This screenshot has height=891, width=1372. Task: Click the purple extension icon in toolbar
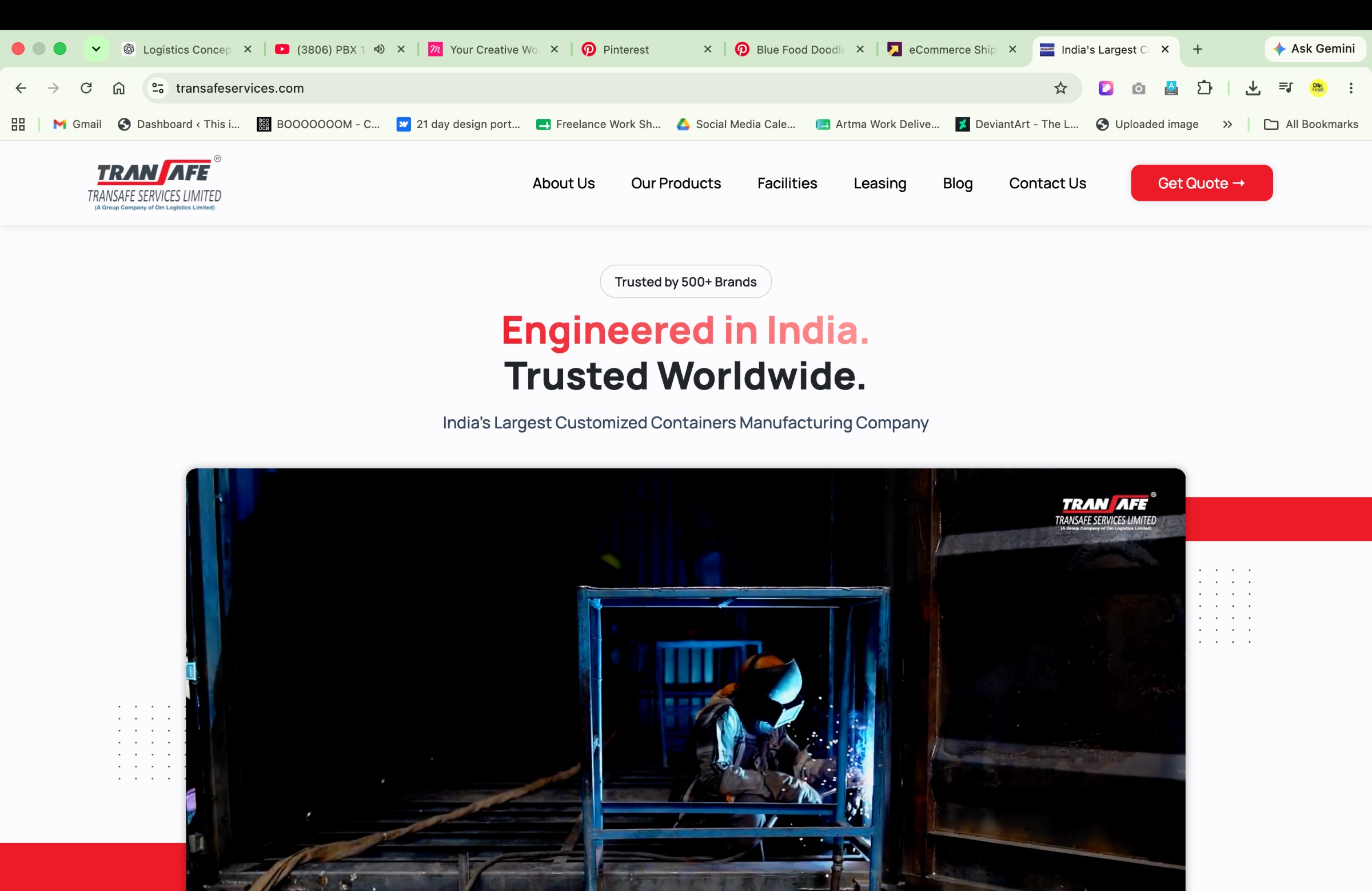coord(1106,88)
